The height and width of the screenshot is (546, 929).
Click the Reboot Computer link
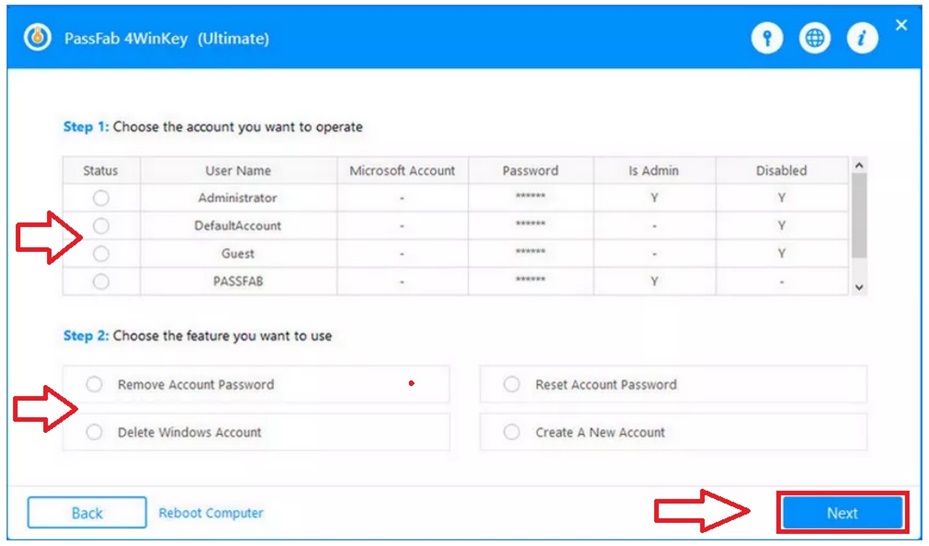coord(211,513)
